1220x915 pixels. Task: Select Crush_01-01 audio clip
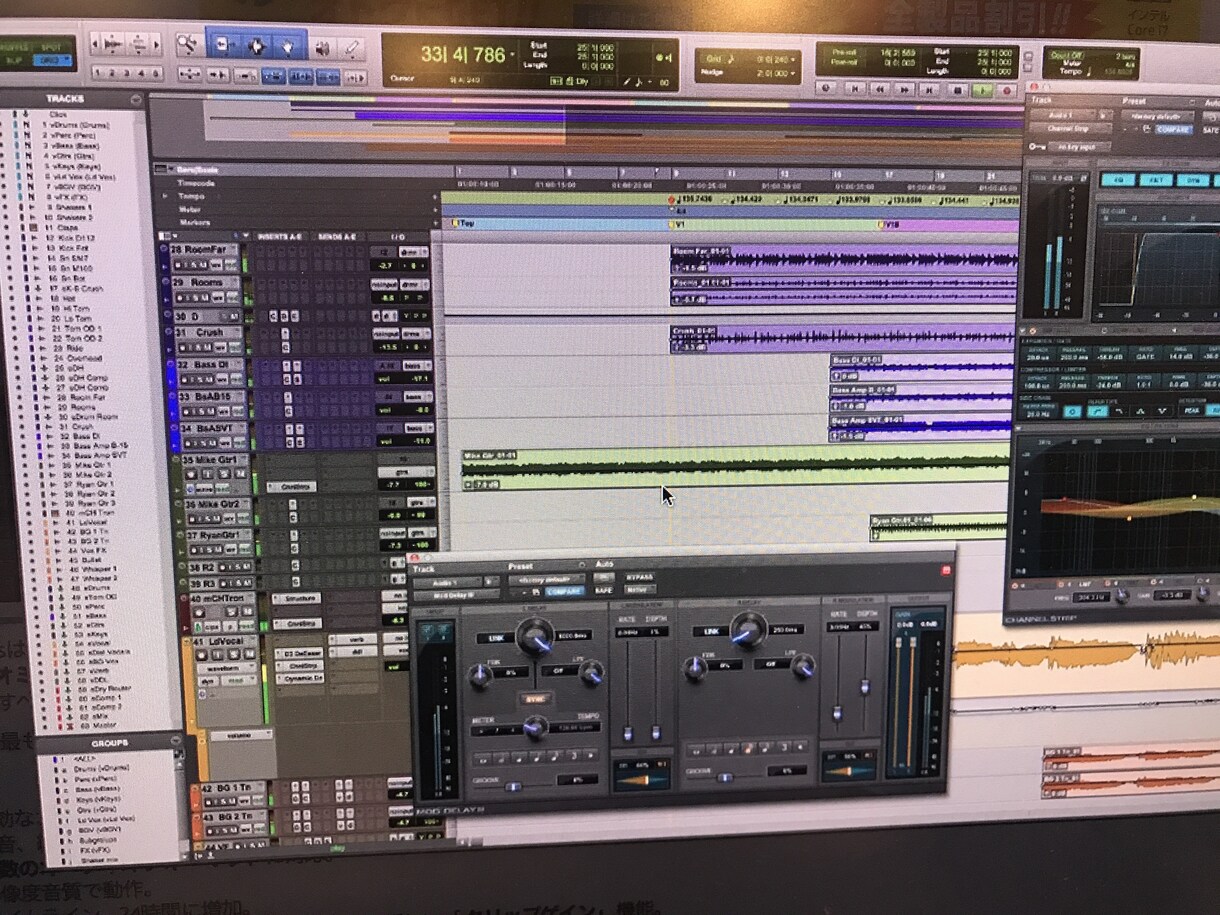point(844,338)
